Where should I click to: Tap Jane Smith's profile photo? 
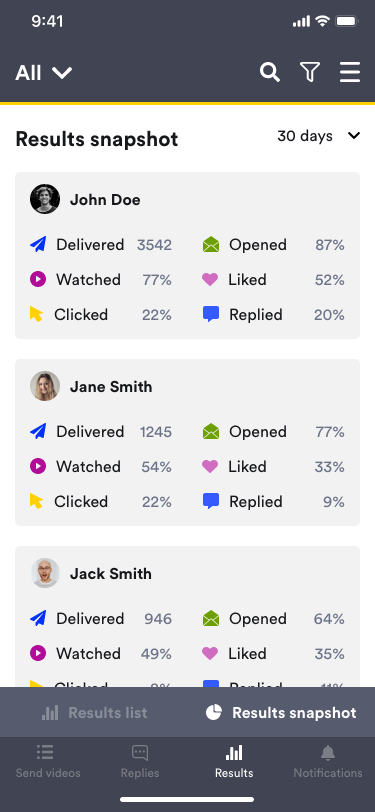coord(45,386)
